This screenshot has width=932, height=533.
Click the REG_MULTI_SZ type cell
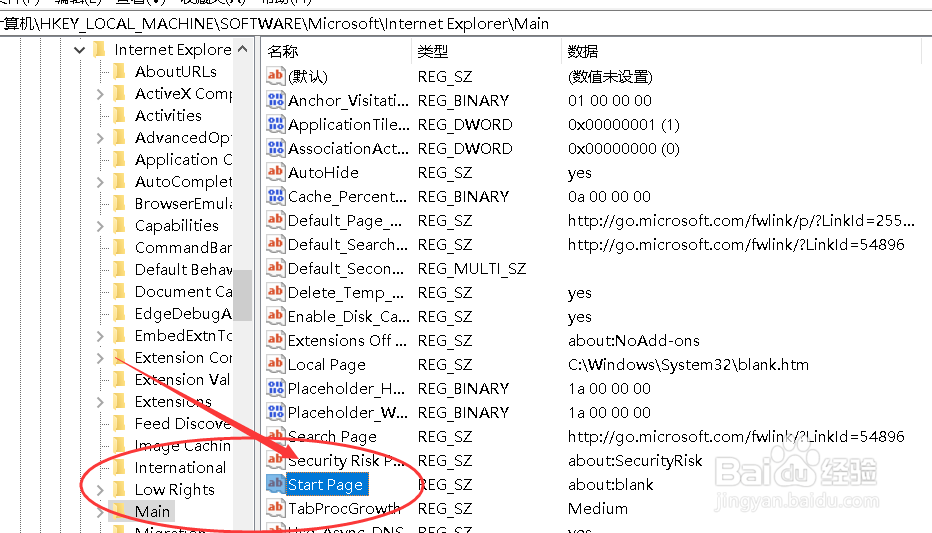[471, 269]
